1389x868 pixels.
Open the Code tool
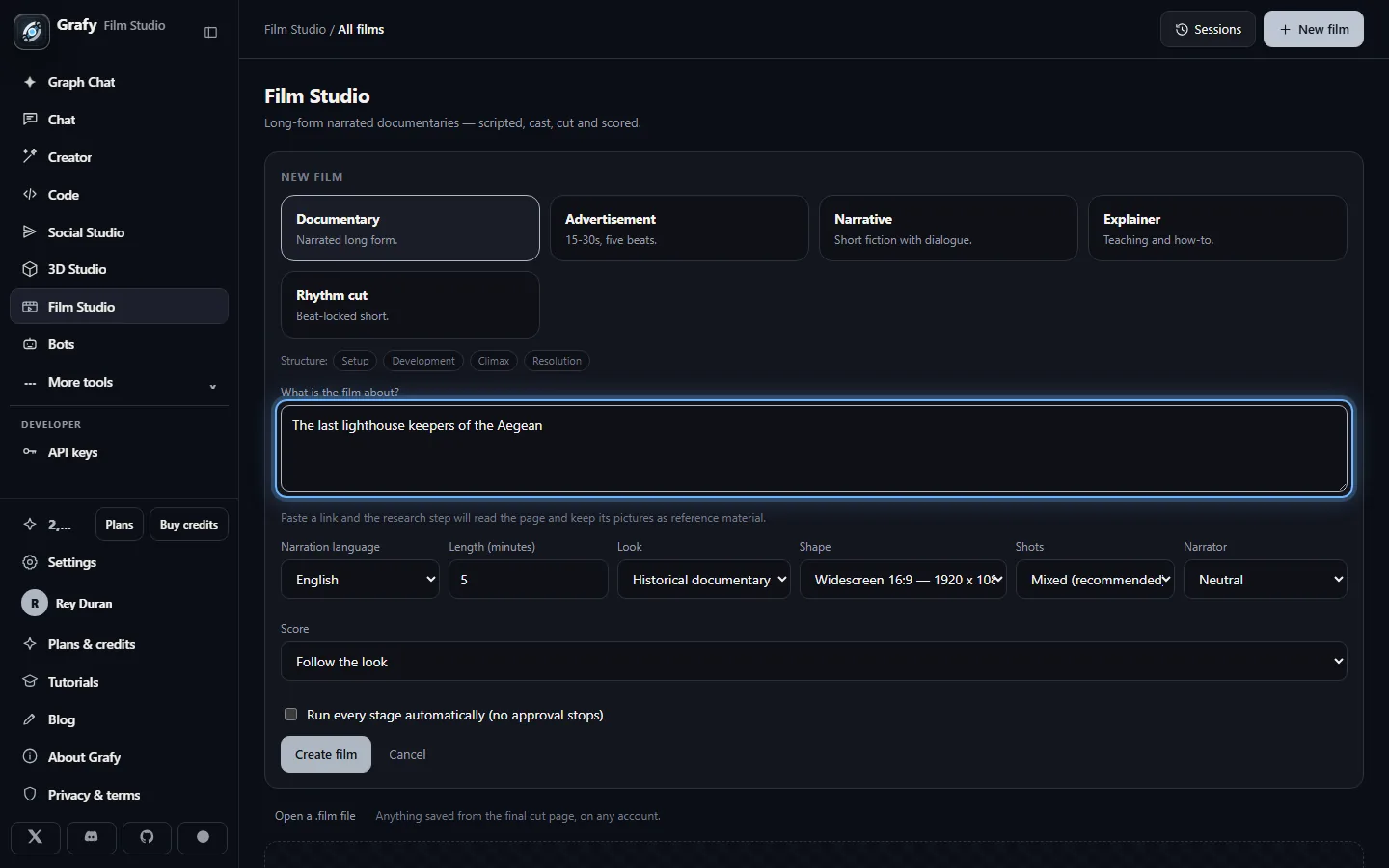pos(119,195)
